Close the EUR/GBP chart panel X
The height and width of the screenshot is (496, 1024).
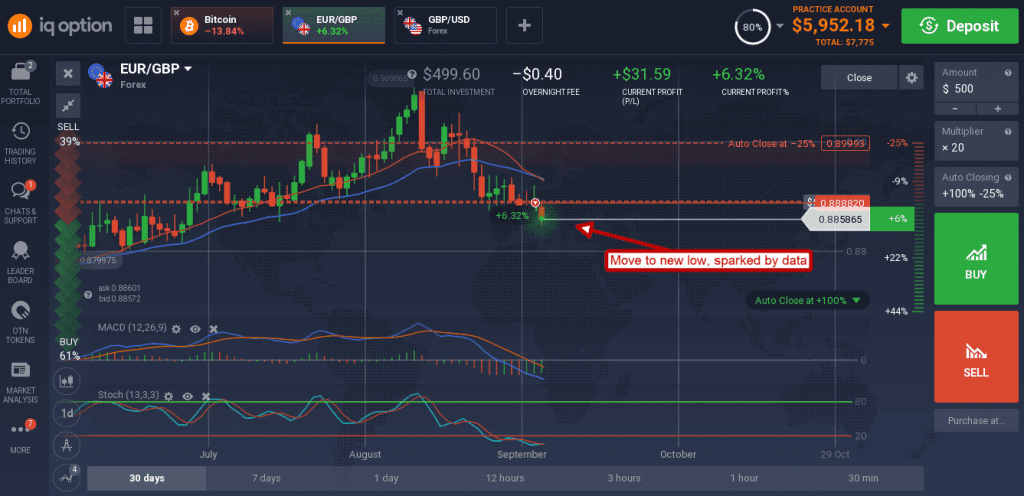[68, 74]
